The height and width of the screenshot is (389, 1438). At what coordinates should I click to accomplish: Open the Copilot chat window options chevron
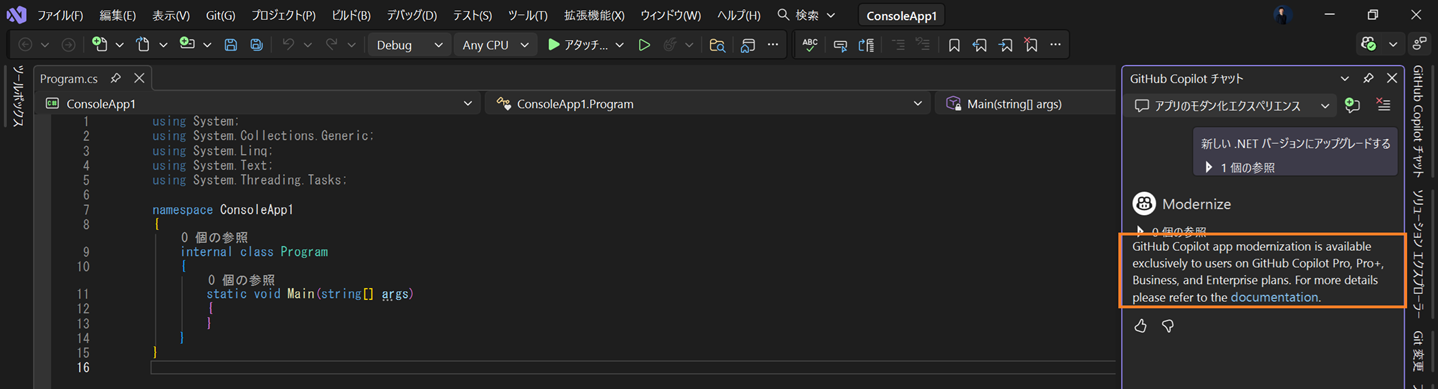(x=1345, y=78)
